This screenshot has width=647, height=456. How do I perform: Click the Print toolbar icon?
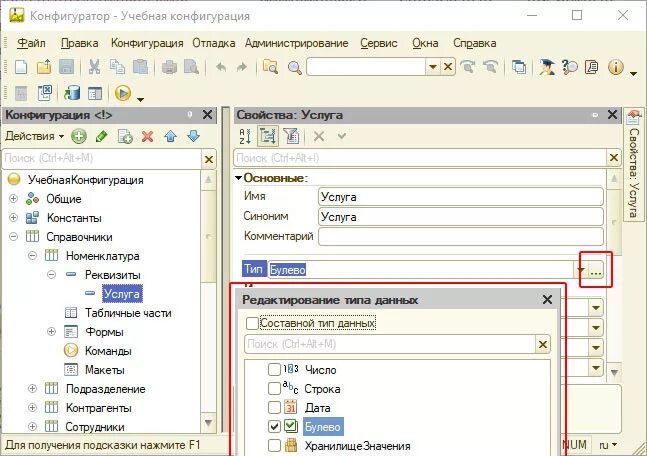point(169,66)
